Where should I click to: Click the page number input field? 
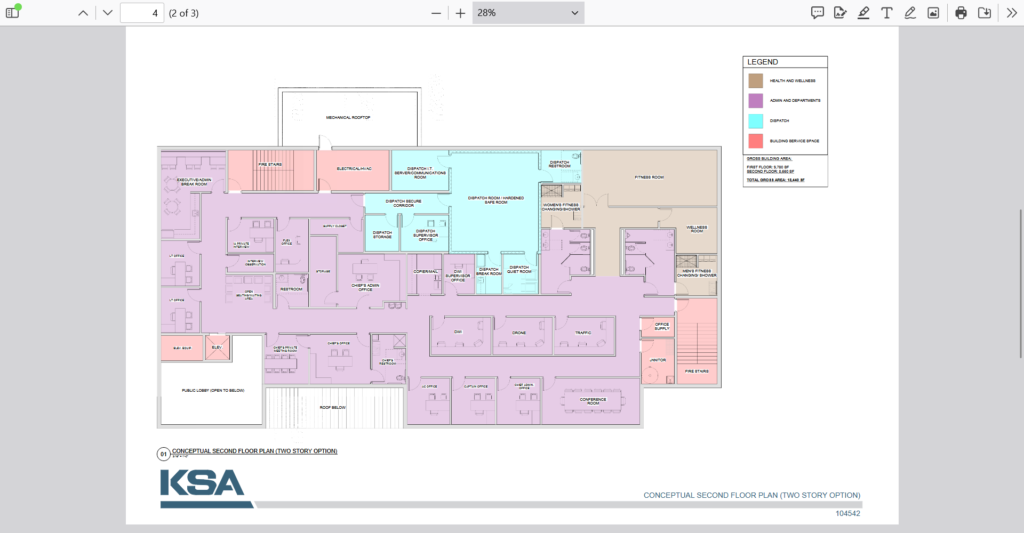tap(142, 13)
